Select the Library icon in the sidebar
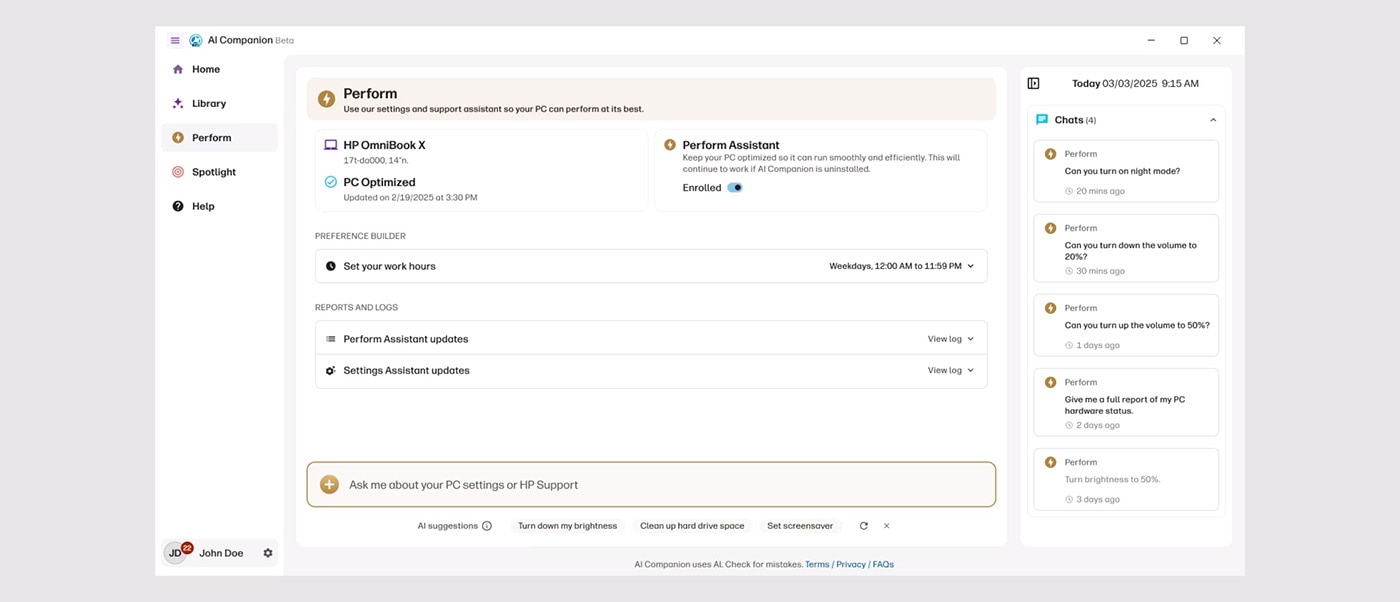The height and width of the screenshot is (602, 1400). pyautogui.click(x=176, y=103)
